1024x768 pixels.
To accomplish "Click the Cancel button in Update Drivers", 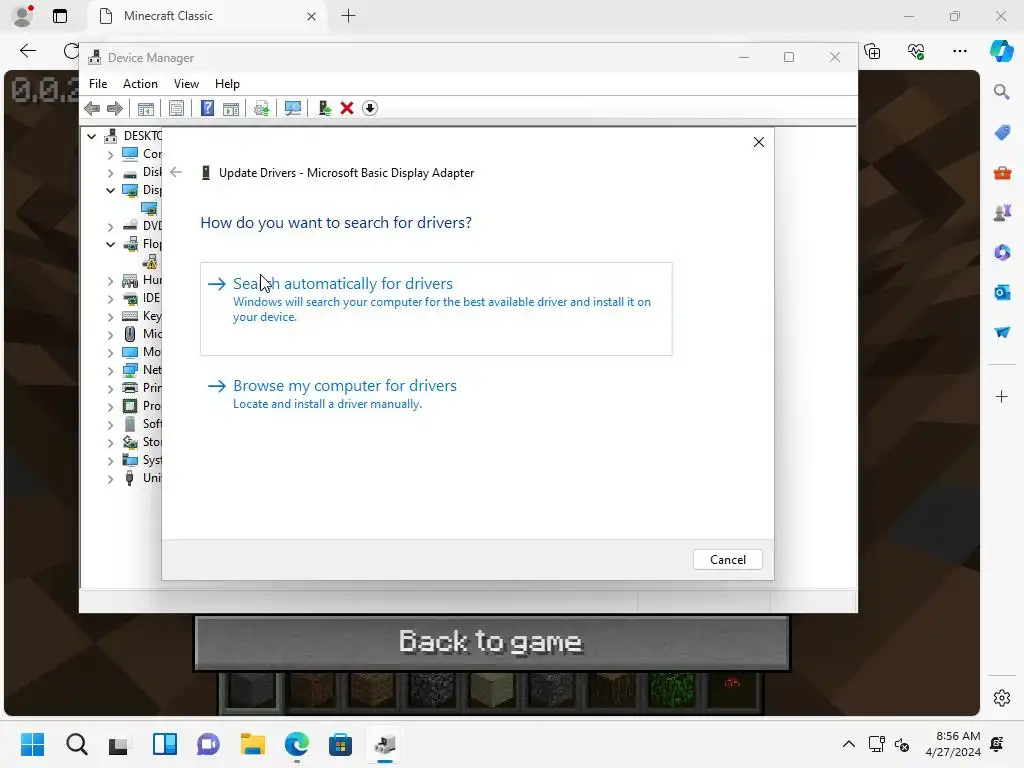I will tap(728, 560).
